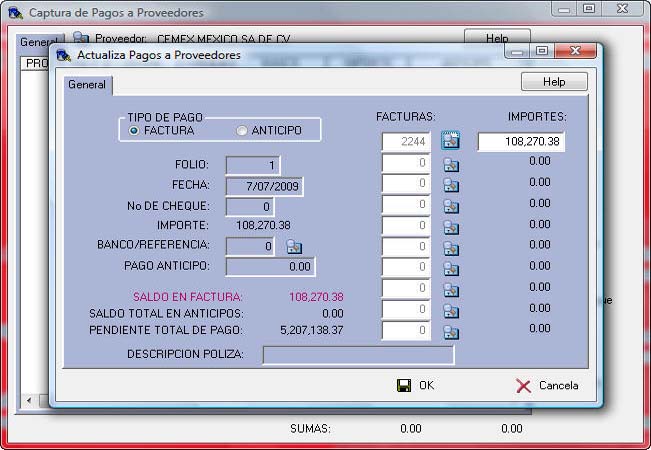Click the DESCRIPCION POLIZA text field
This screenshot has height=450, width=651.
tap(358, 355)
